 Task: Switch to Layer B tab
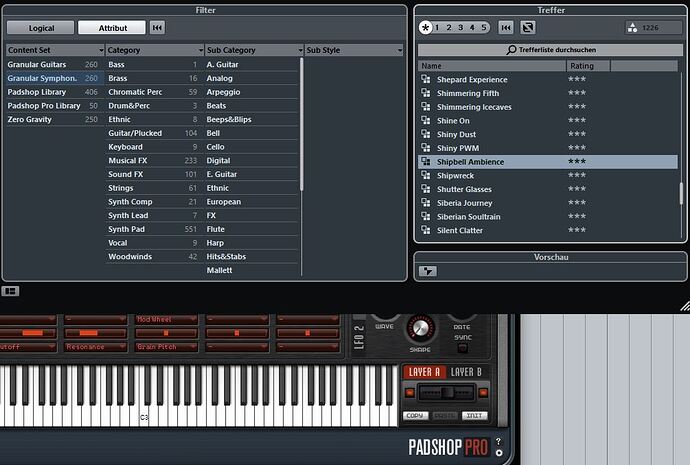466,372
